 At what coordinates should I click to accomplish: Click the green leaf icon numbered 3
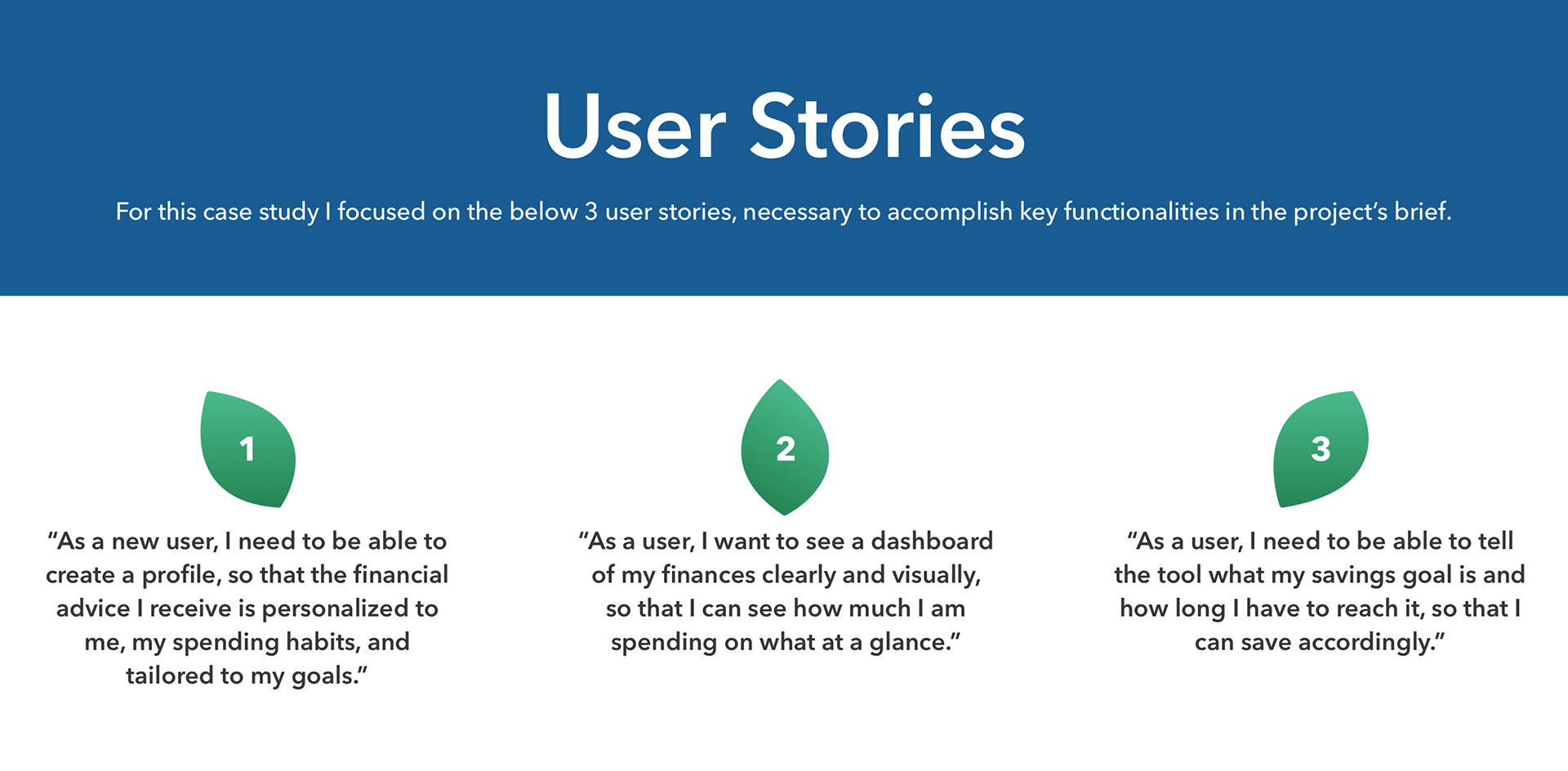1321,448
